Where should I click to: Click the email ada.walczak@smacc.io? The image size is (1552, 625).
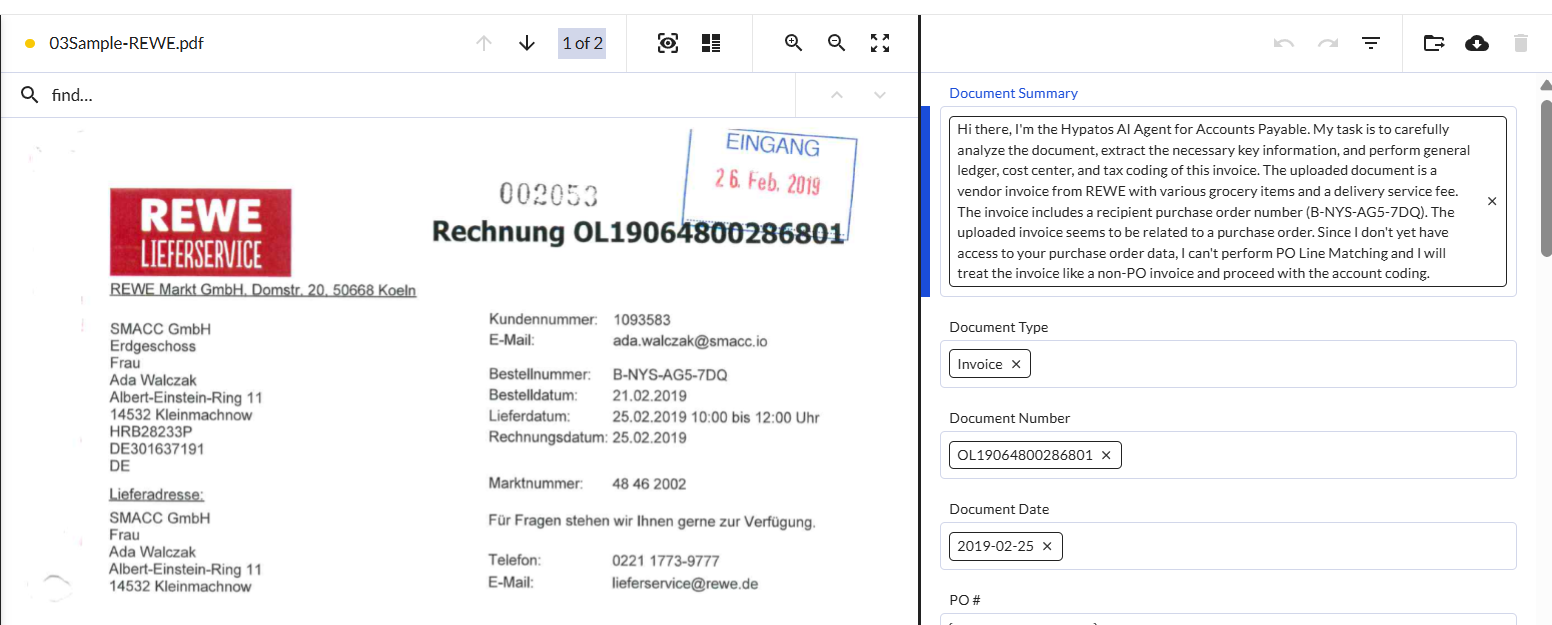pyautogui.click(x=690, y=341)
